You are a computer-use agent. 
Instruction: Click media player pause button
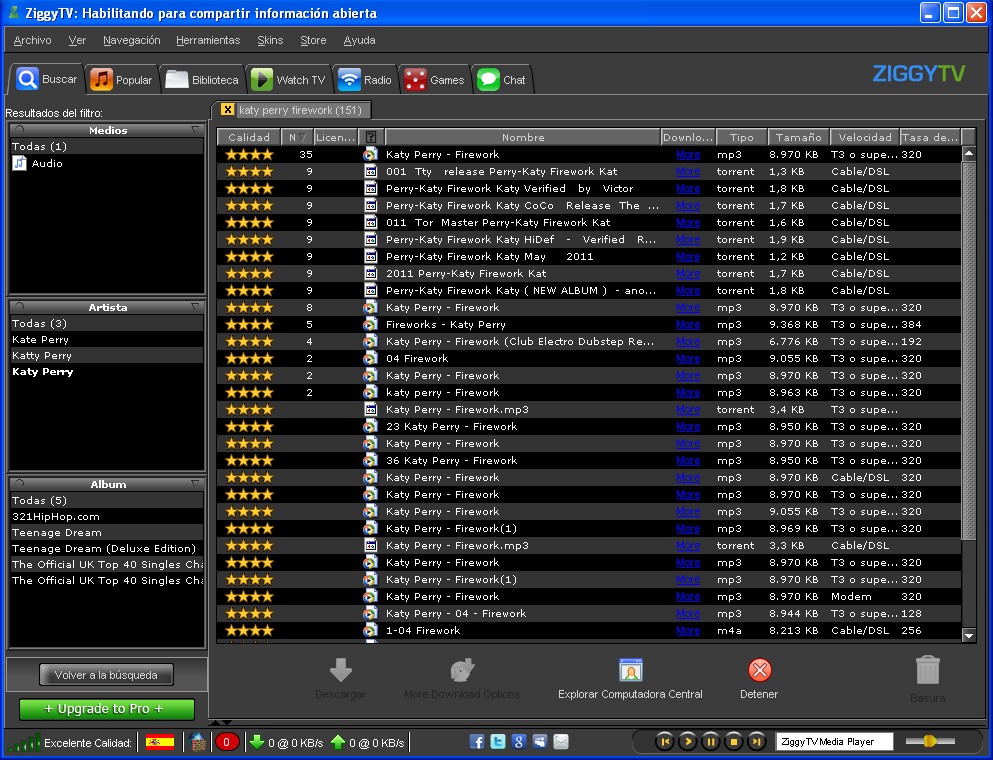(711, 741)
